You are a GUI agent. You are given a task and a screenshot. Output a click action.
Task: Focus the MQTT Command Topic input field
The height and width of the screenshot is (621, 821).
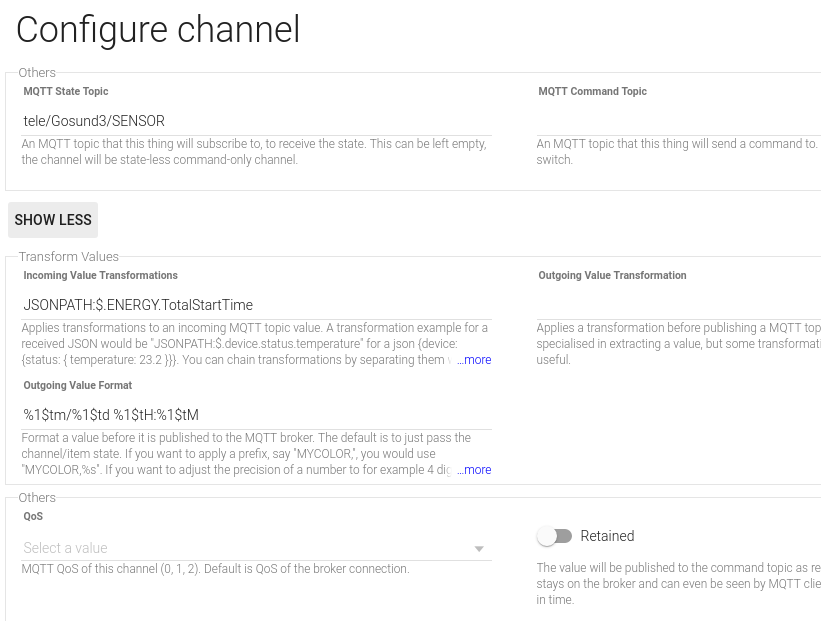(678, 121)
